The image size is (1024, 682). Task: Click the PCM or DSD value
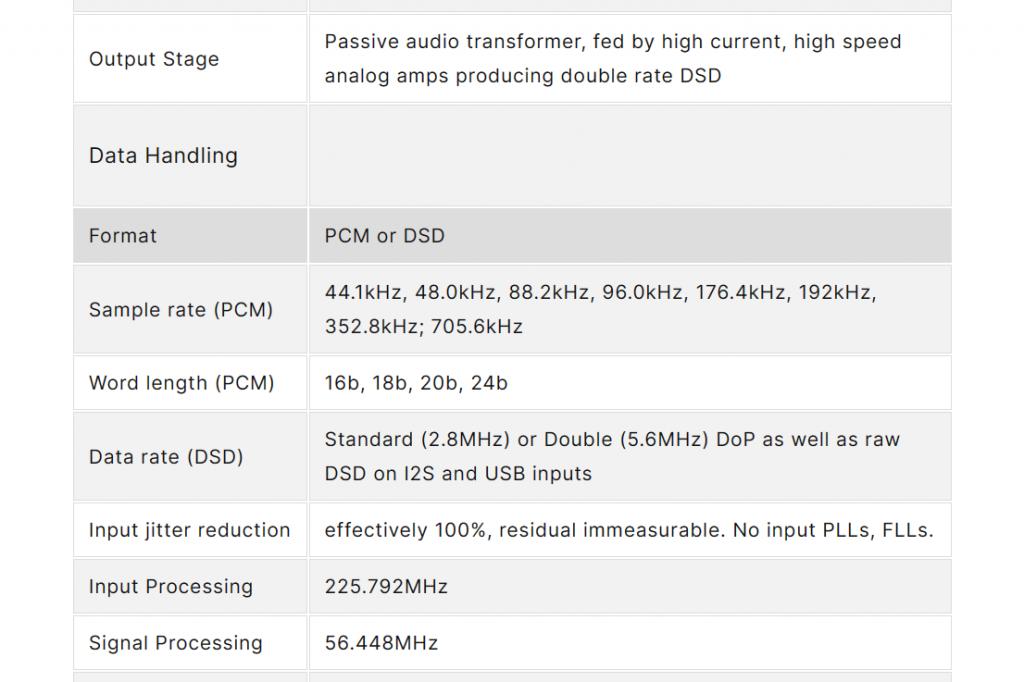[385, 236]
